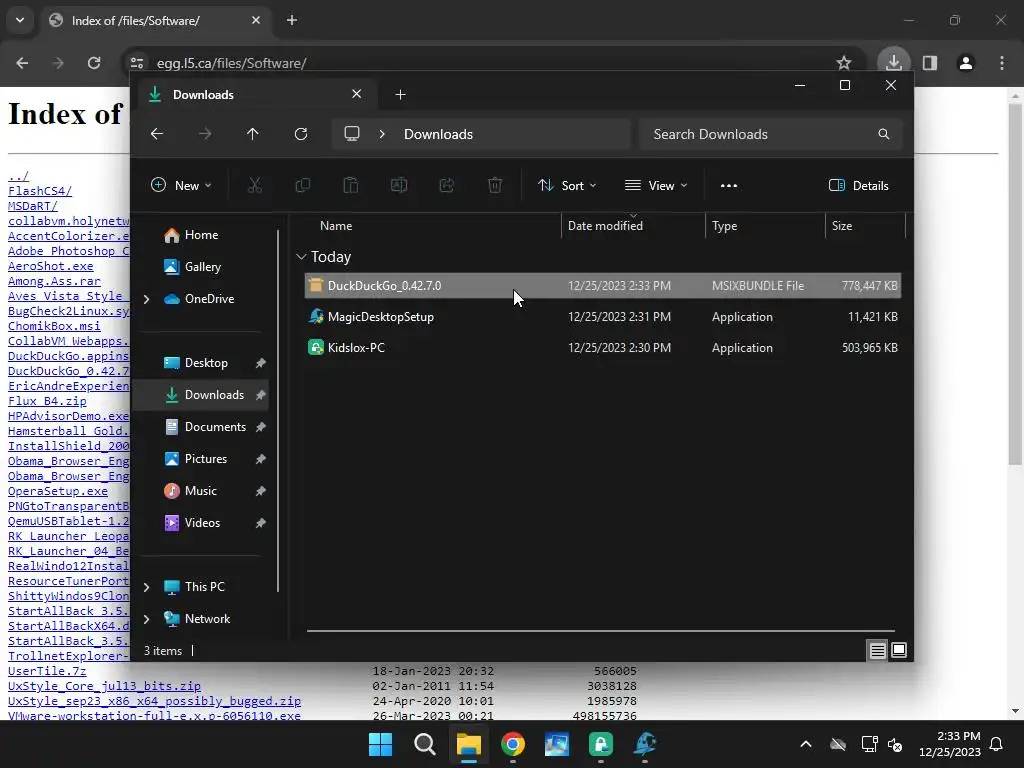Click the AeroShot.exe link in Chrome

pyautogui.click(x=51, y=266)
